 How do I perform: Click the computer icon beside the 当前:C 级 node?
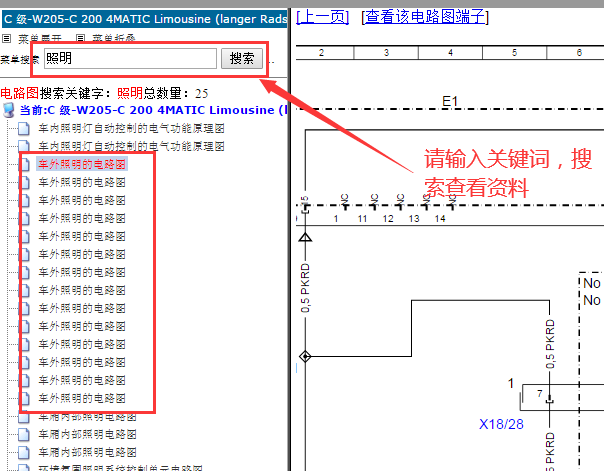tap(8, 110)
